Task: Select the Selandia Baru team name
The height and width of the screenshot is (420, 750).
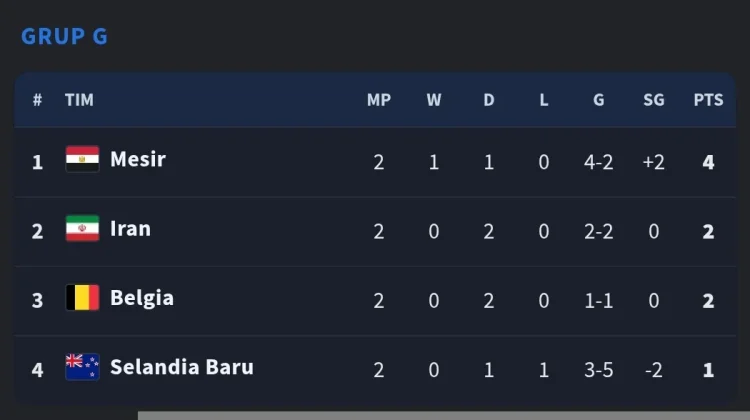Action: click(x=182, y=367)
